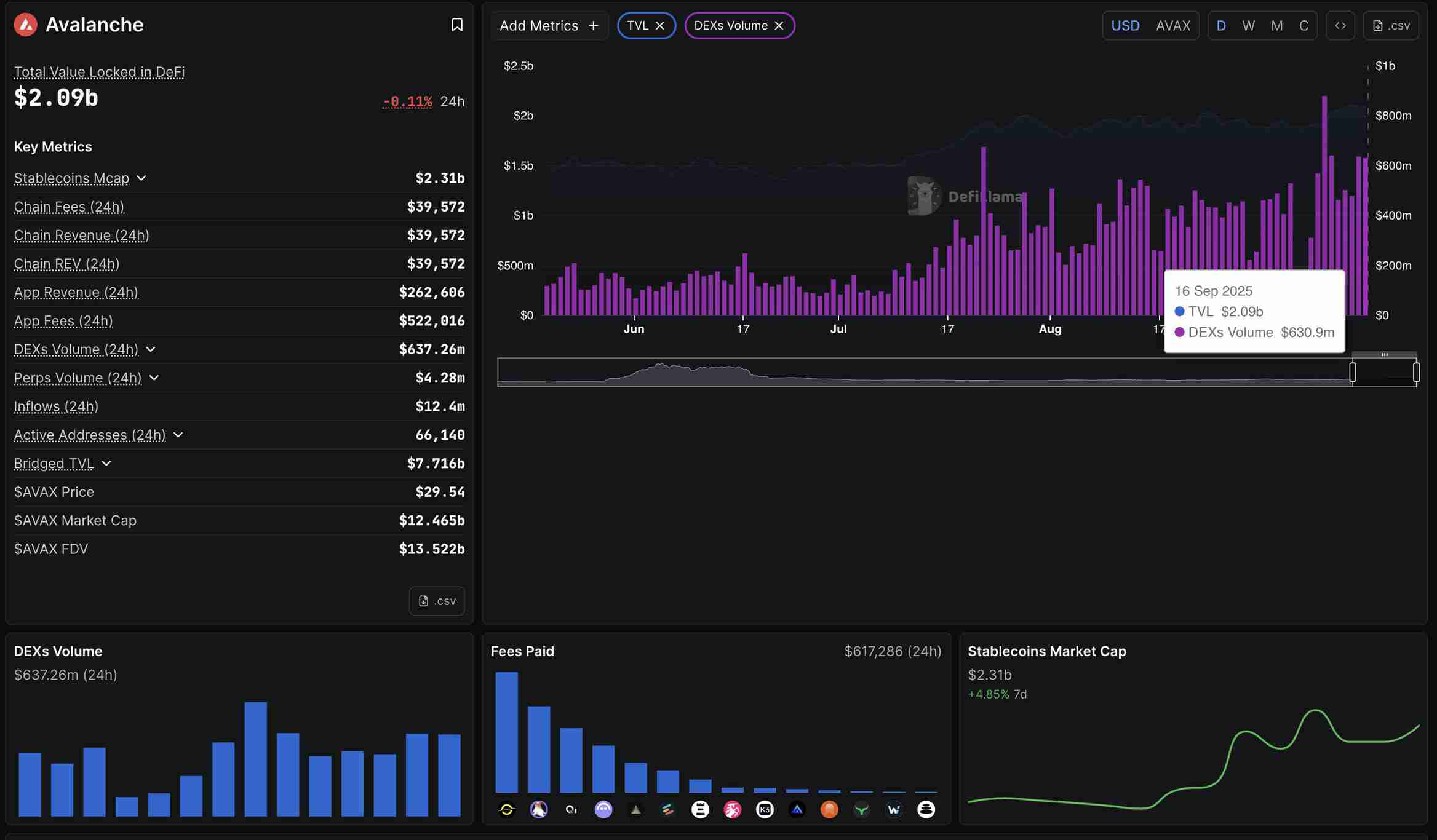Click left handle of chart range slider
1437x840 pixels.
click(1353, 372)
